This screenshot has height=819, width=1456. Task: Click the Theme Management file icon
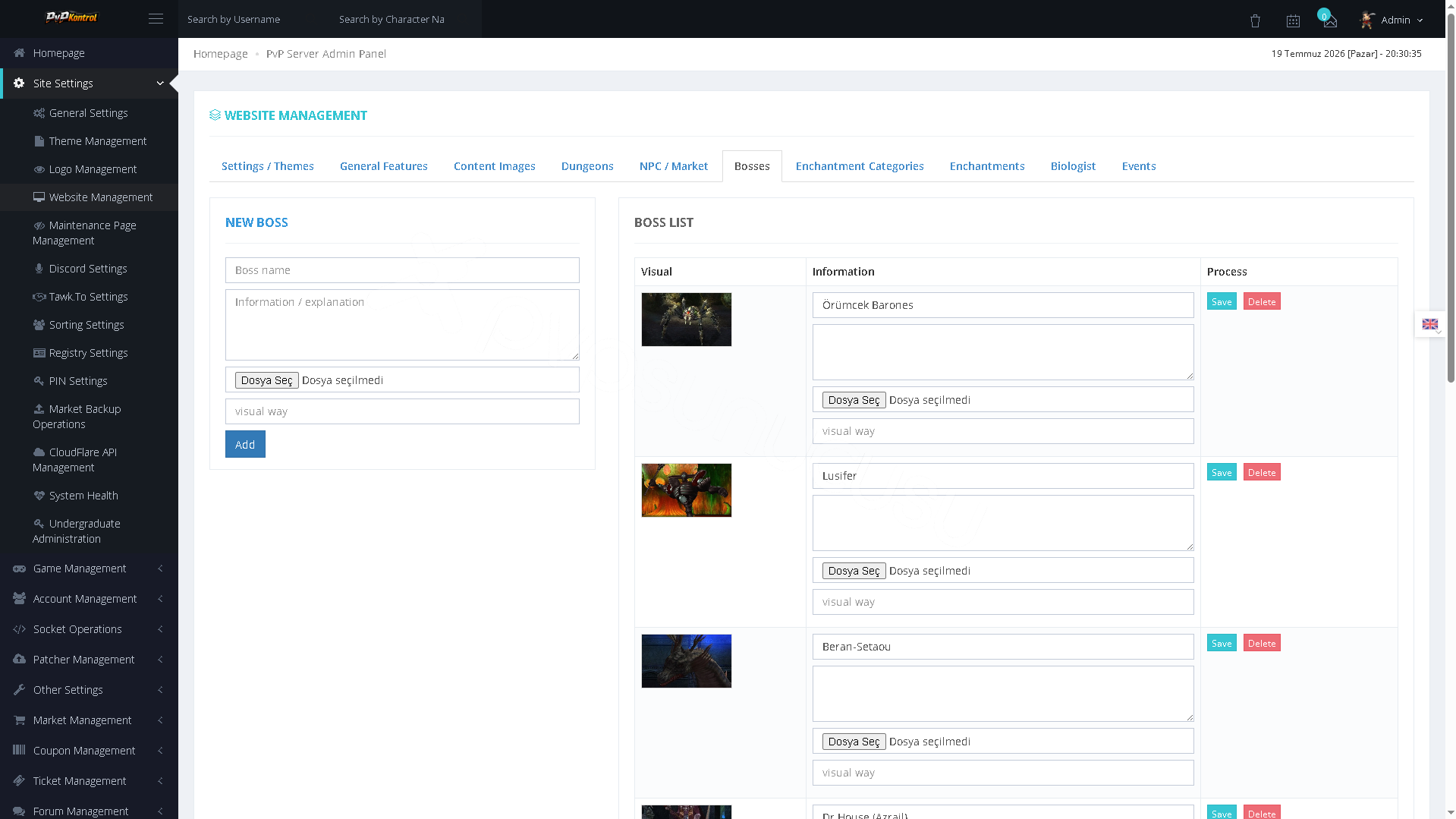click(x=39, y=141)
